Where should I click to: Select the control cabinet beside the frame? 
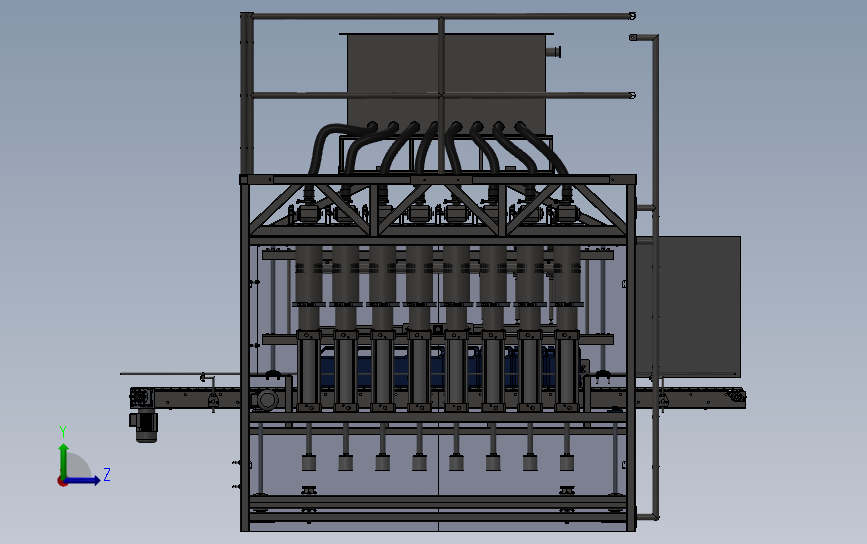[688, 306]
